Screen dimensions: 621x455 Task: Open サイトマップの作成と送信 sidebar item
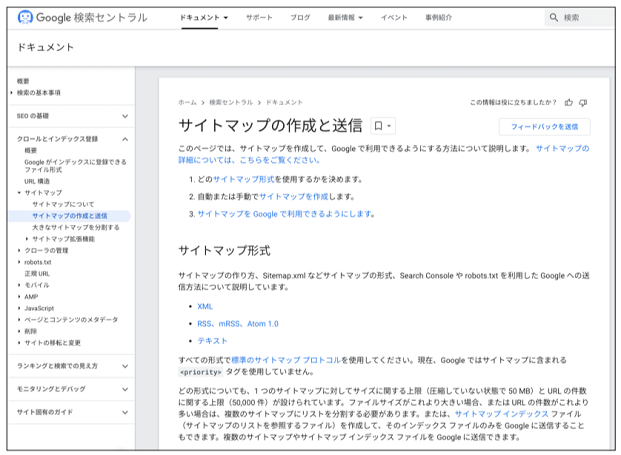[70, 216]
